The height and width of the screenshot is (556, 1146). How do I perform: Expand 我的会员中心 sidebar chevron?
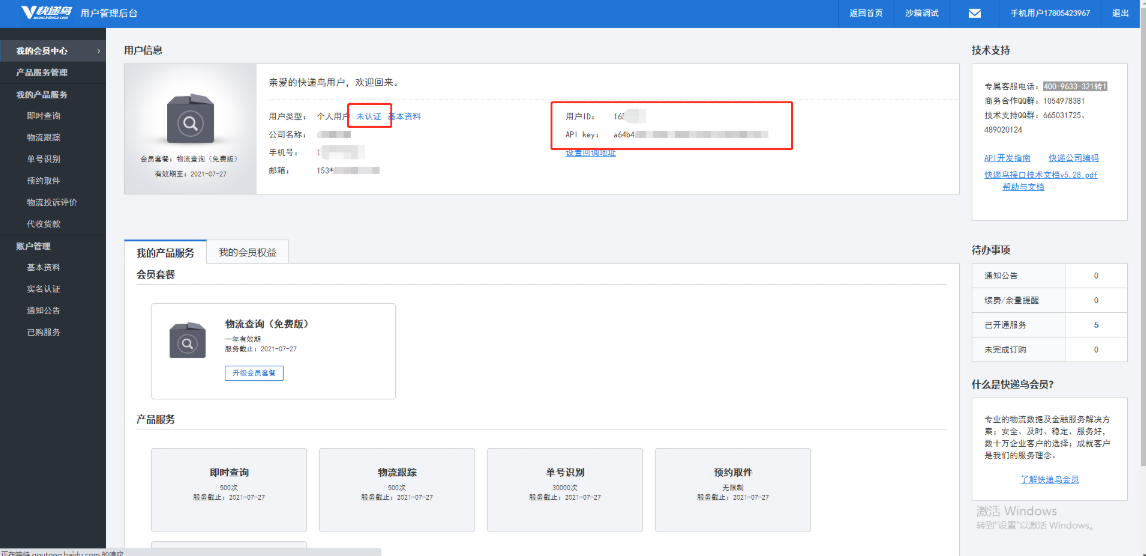pos(98,51)
